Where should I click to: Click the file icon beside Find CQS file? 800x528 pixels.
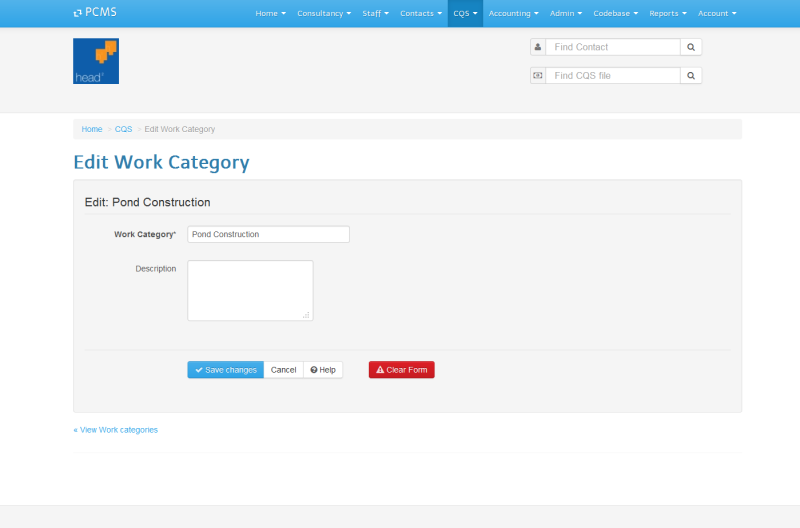pos(538,75)
